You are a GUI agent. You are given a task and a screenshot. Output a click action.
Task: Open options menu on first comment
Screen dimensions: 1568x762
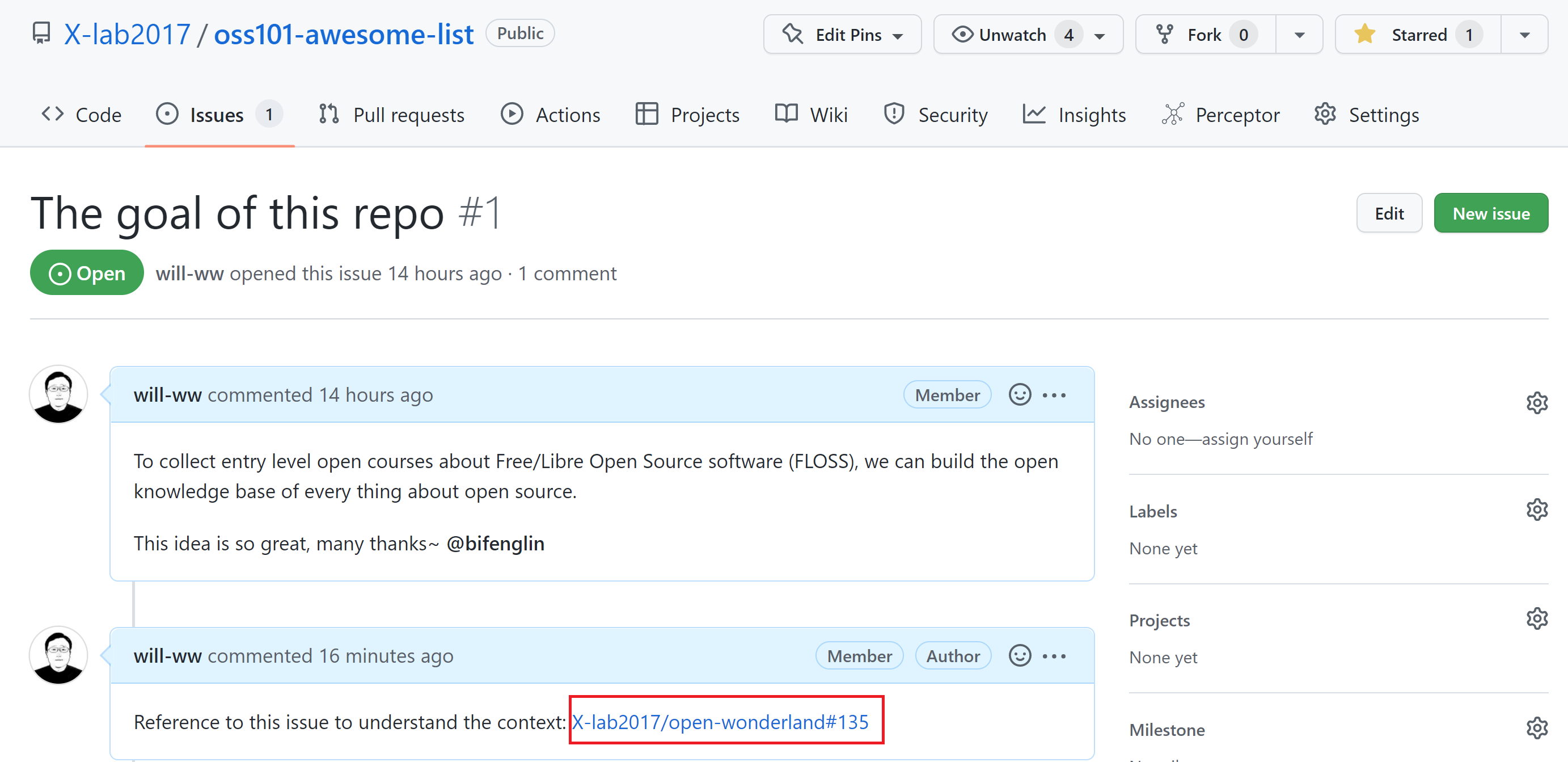point(1054,395)
